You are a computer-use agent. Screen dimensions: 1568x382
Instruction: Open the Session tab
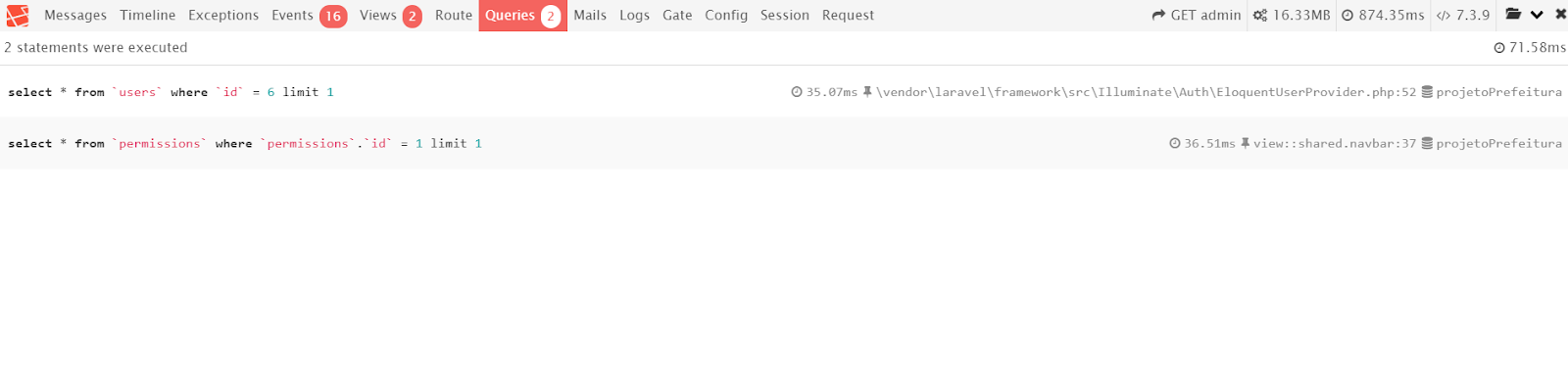785,15
